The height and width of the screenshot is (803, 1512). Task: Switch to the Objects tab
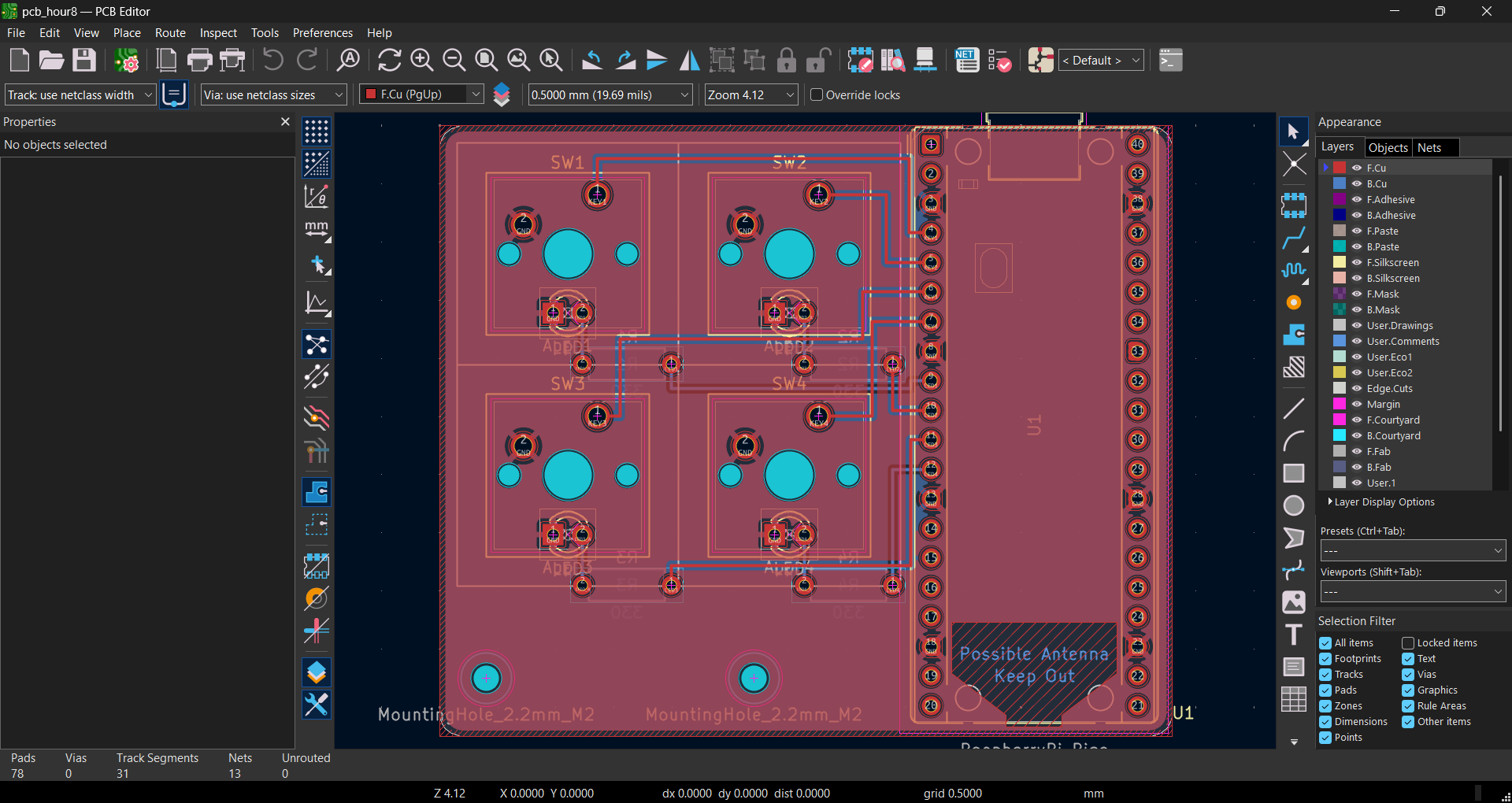(x=1388, y=147)
